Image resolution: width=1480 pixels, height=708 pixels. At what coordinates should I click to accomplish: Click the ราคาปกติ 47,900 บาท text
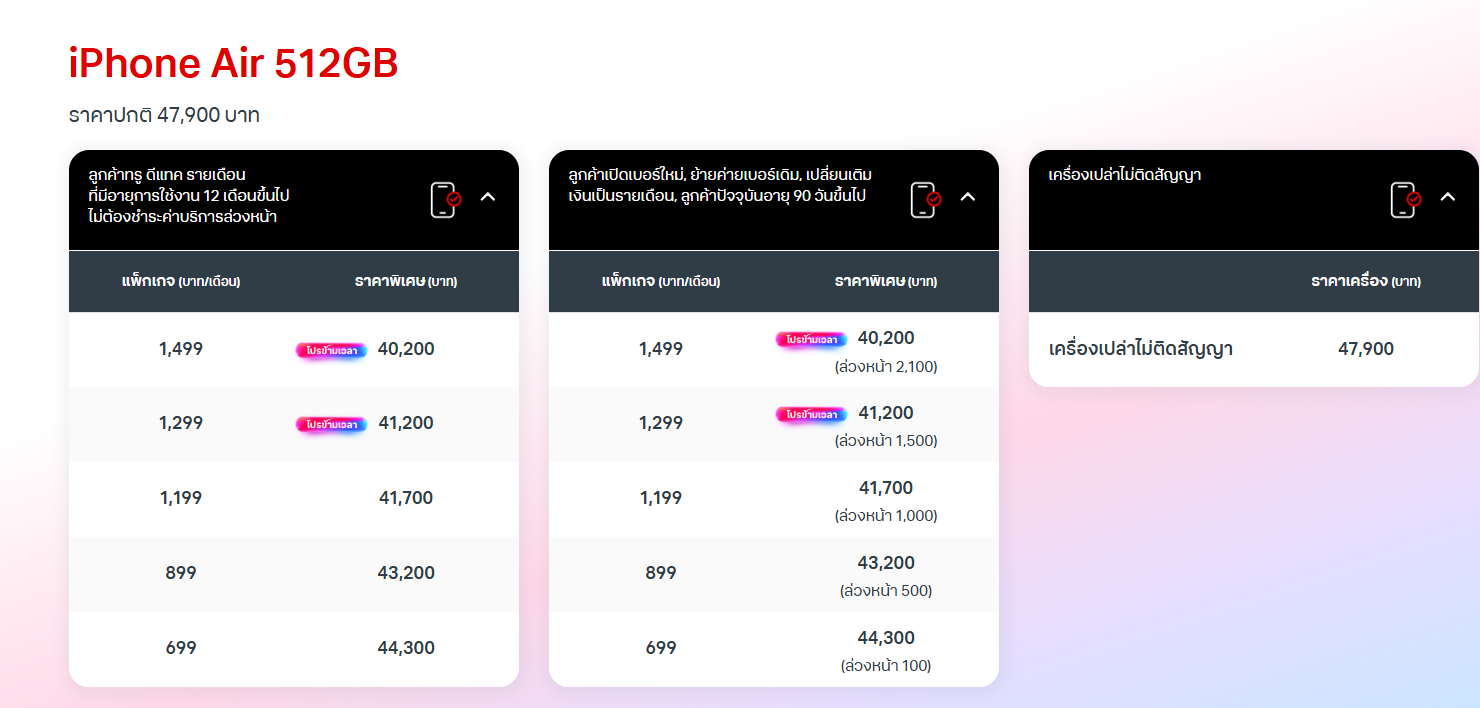[x=164, y=115]
